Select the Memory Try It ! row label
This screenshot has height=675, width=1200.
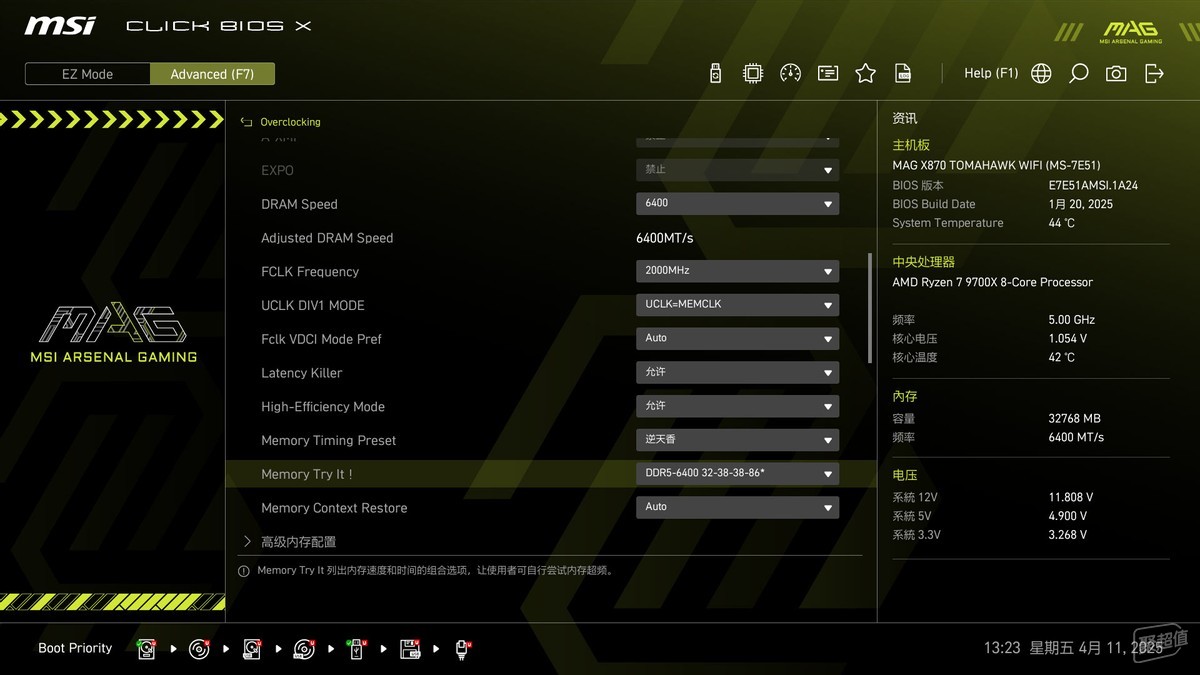(307, 474)
